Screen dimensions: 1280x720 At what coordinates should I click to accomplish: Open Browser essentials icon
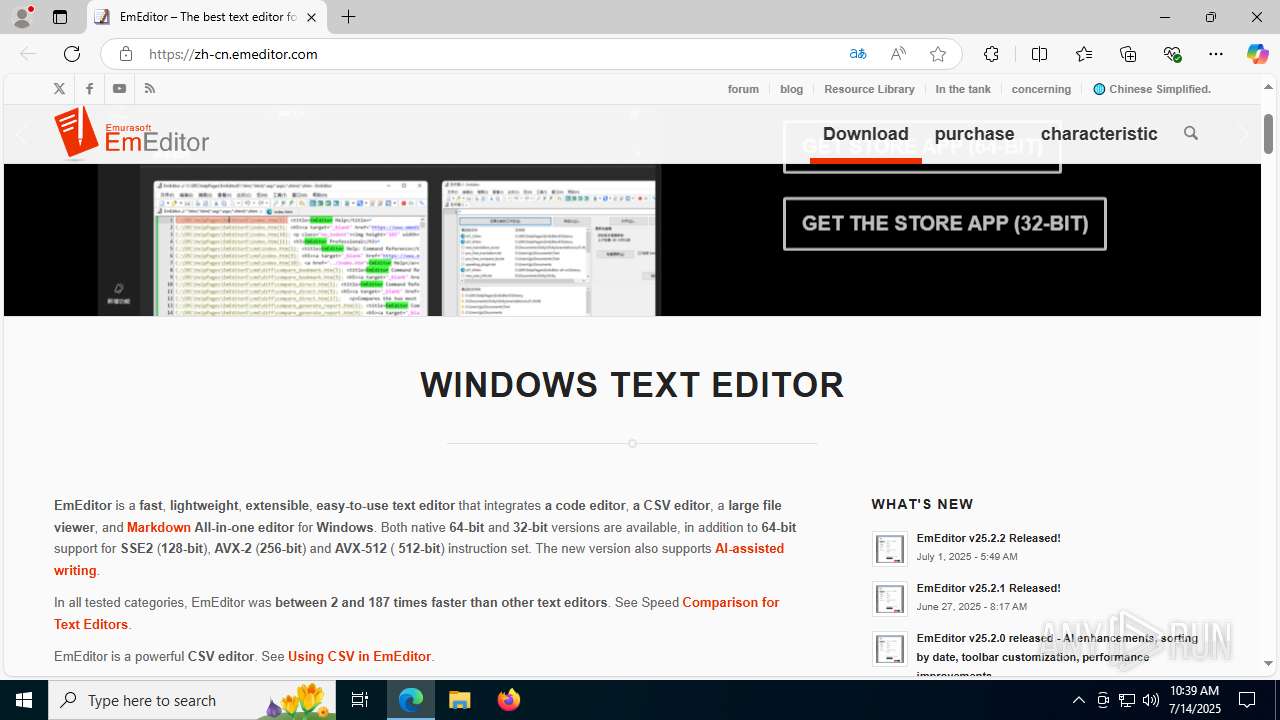tap(1172, 54)
